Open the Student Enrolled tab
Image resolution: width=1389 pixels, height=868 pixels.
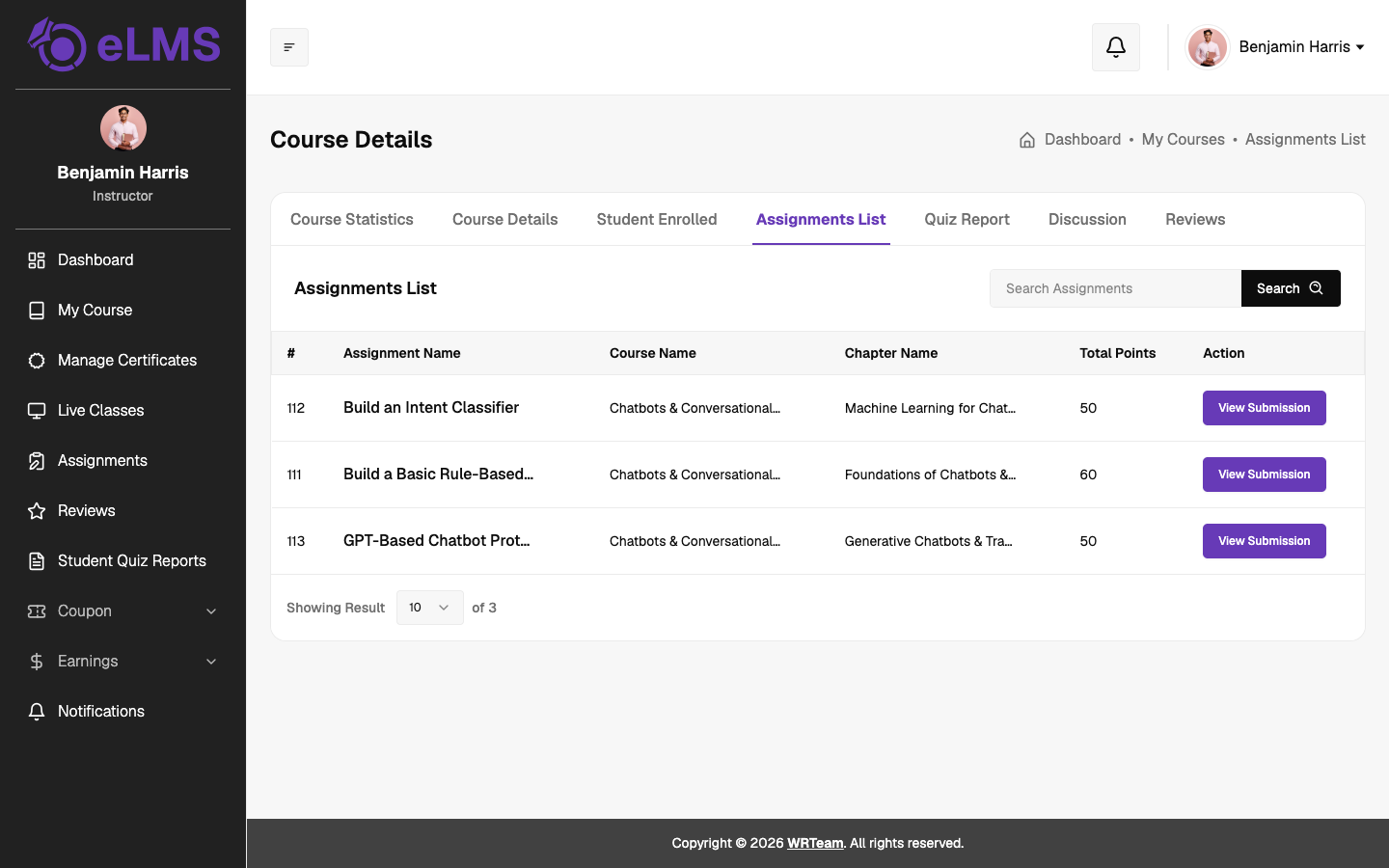(657, 220)
